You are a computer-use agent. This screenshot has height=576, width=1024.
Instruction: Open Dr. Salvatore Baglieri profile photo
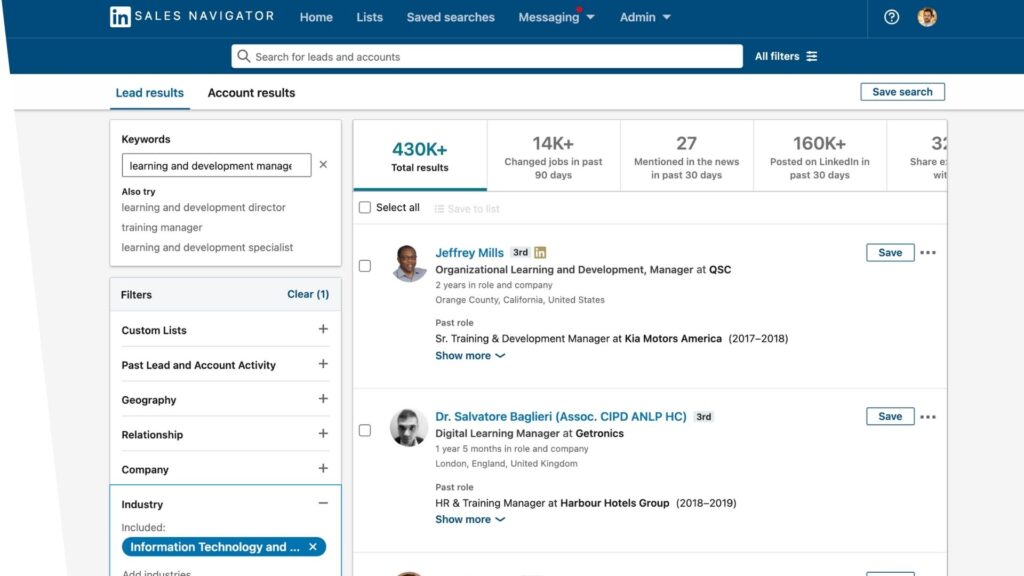pyautogui.click(x=409, y=428)
